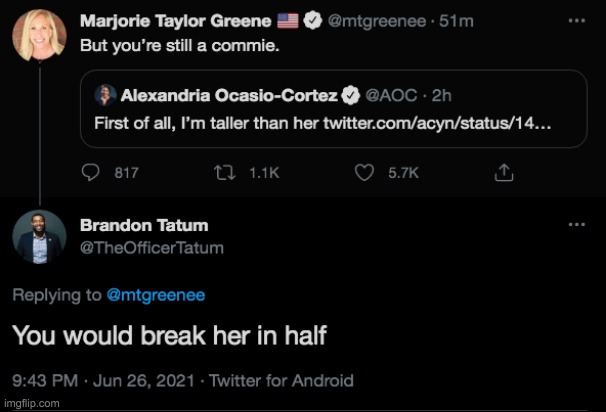
Task: Retweet the tweet with 1.1K retweets
Action: pyautogui.click(x=222, y=172)
